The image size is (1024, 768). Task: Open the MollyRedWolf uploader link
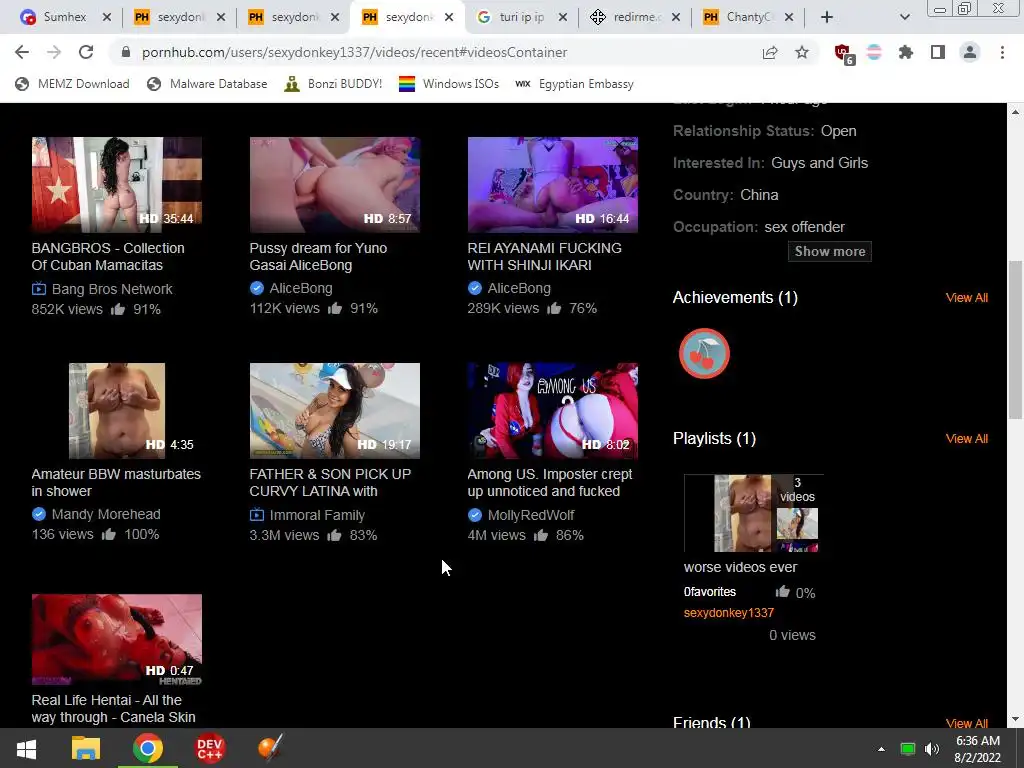point(530,515)
